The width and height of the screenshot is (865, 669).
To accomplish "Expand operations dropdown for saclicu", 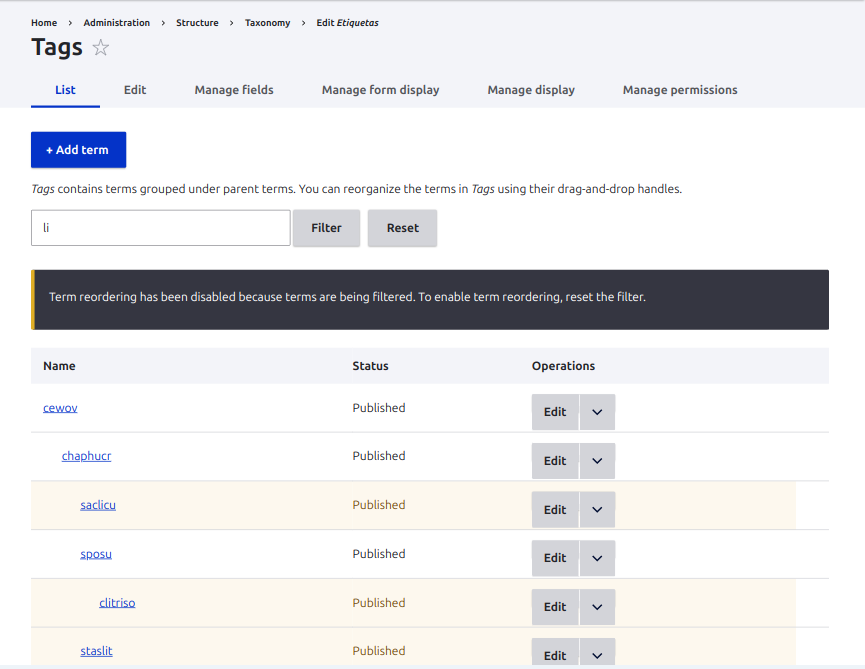I will coord(597,510).
